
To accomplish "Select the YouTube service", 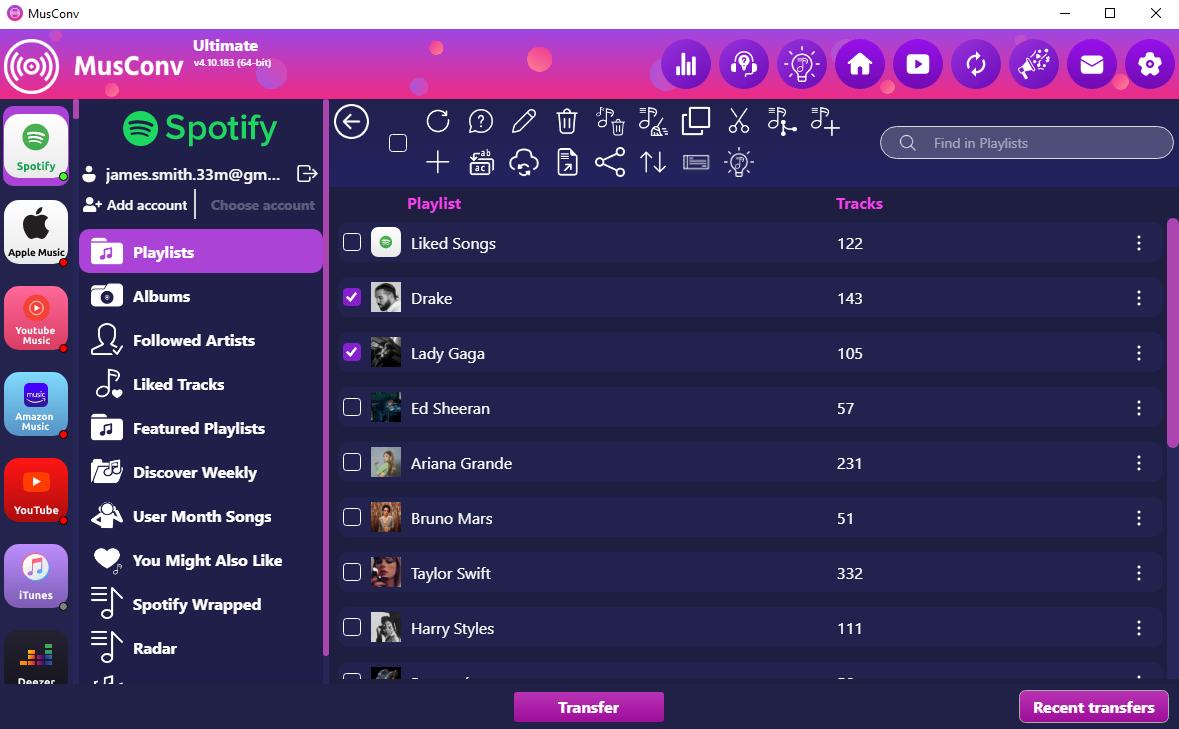I will tap(36, 490).
